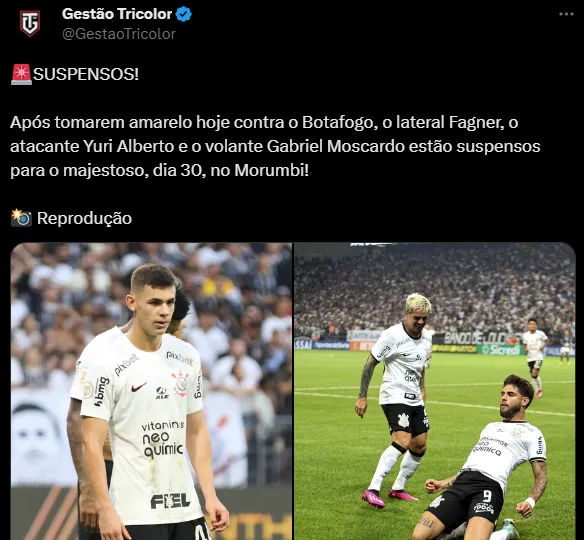Viewport: 584px width, 540px height.
Task: Click the camera flash emoji near Reprodução
Action: (x=21, y=218)
